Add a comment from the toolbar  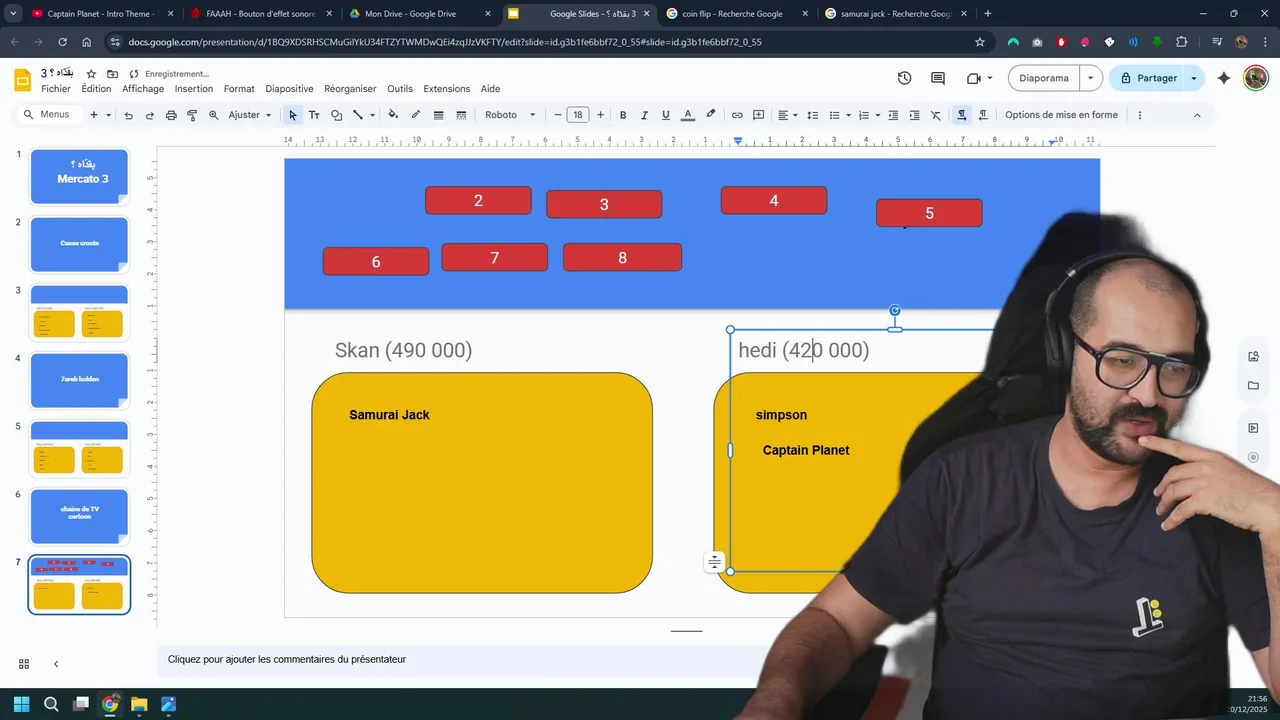click(758, 115)
